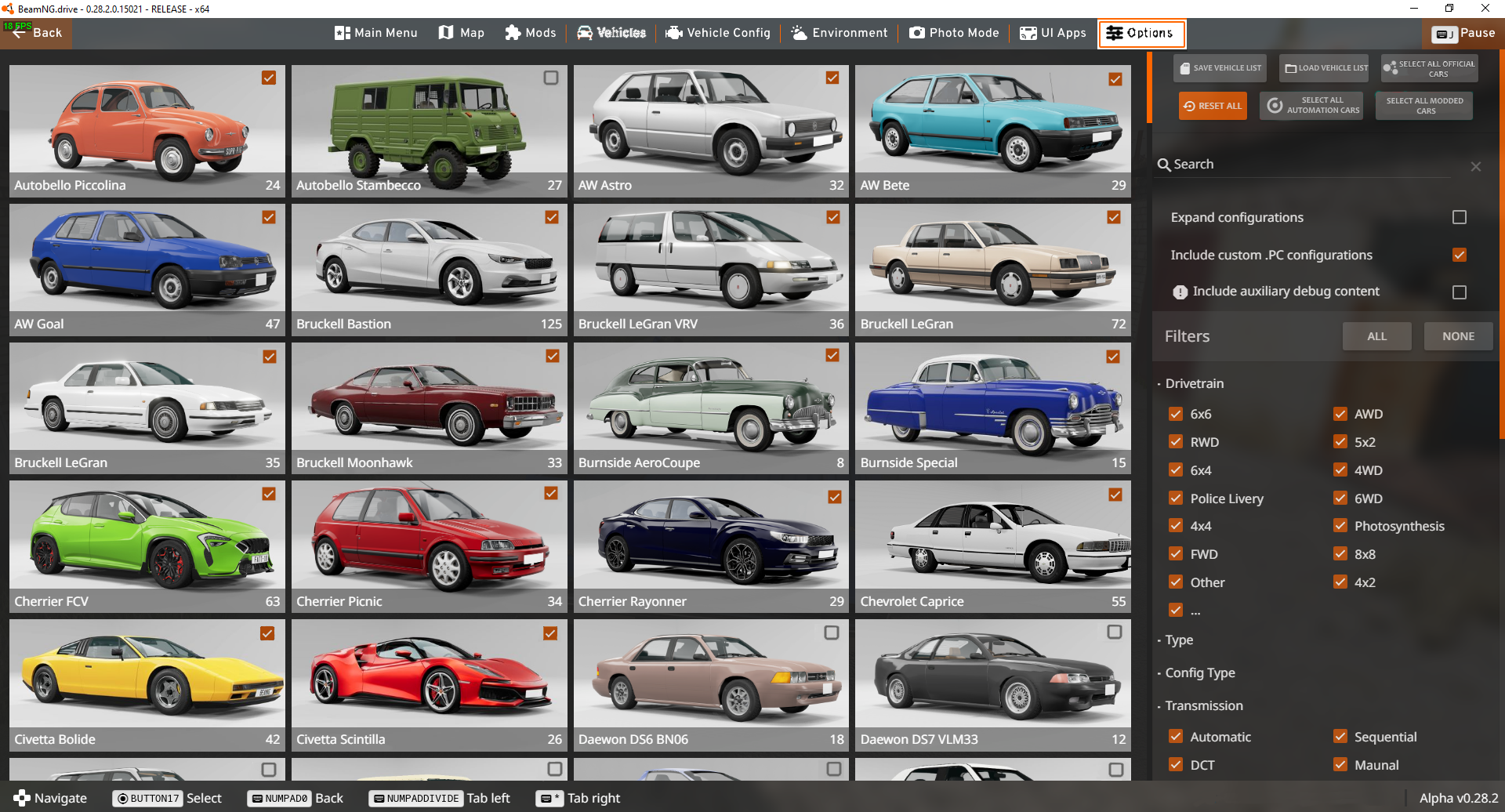Uncheck the Other drivetrain filter
Screen dimensions: 1505x812
1176,582
